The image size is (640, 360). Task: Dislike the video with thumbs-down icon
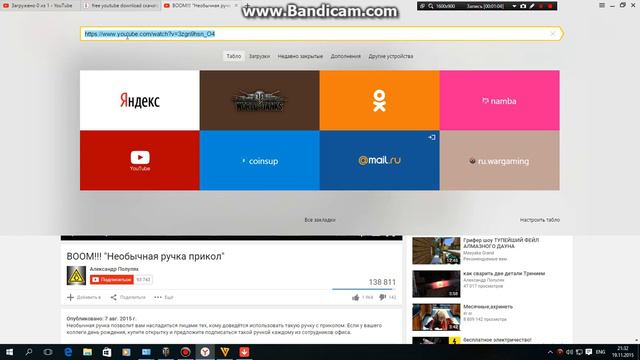click(382, 297)
